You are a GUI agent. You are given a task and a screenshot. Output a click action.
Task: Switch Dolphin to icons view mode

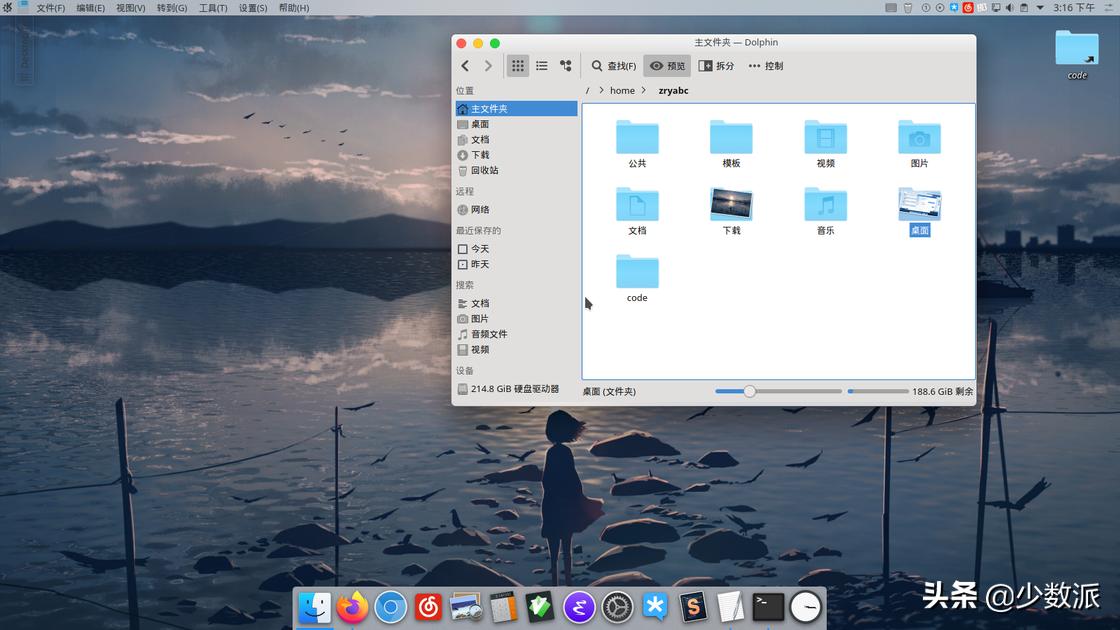click(x=517, y=65)
